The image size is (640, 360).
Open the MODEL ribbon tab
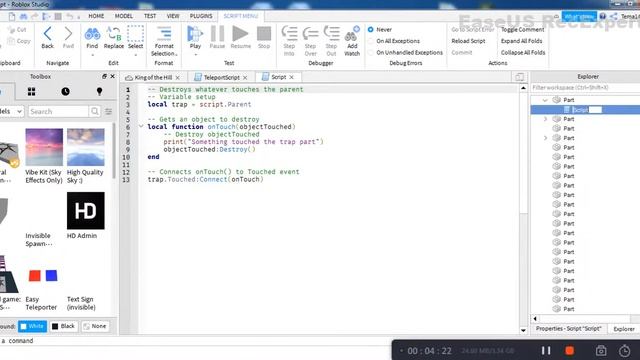123,16
